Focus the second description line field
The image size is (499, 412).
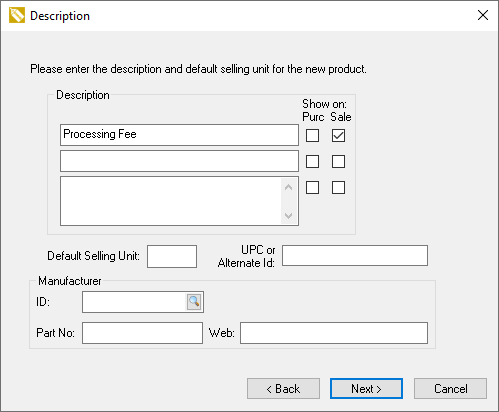click(179, 161)
